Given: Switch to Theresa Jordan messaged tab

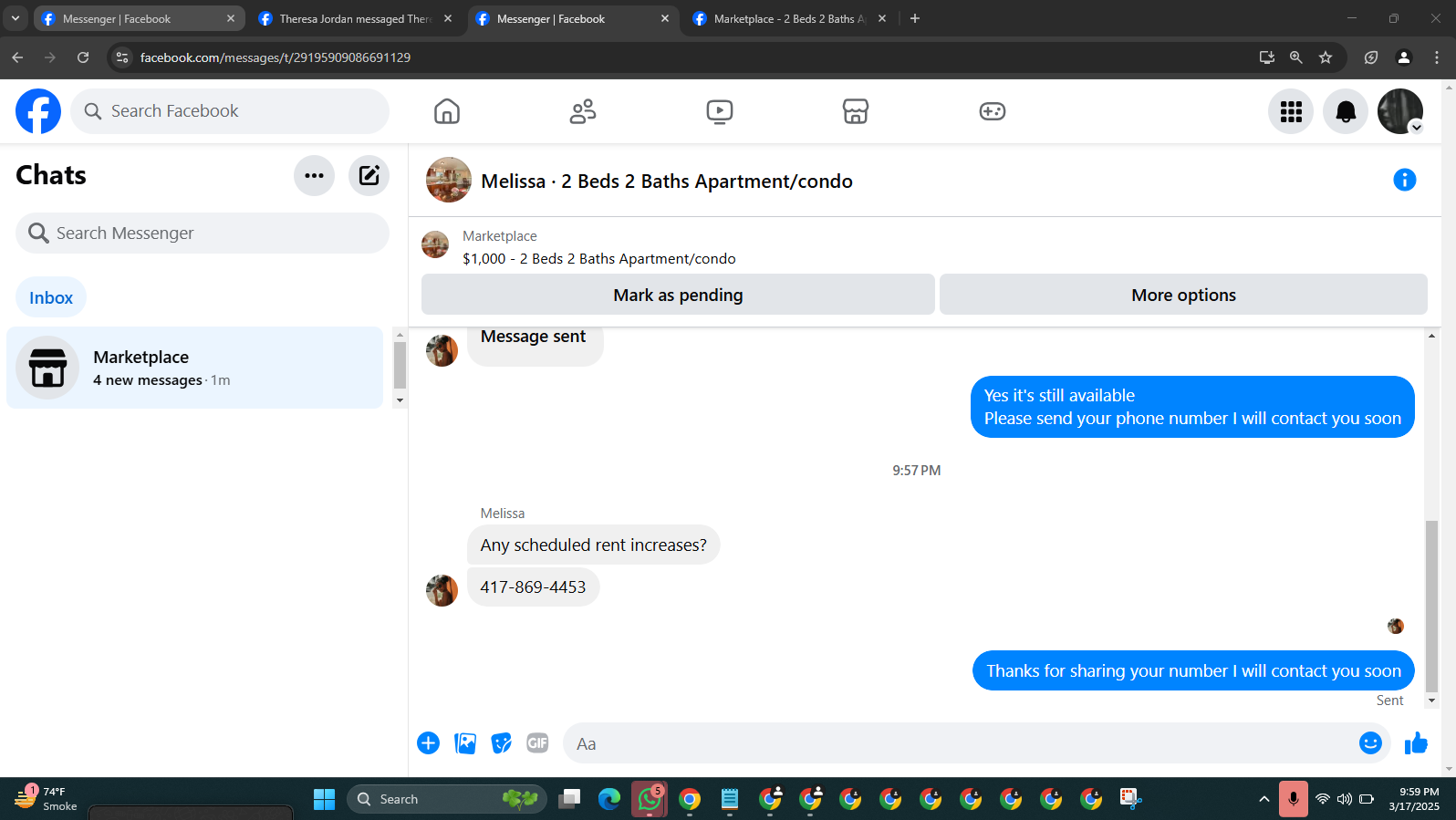Looking at the screenshot, I should 356,18.
